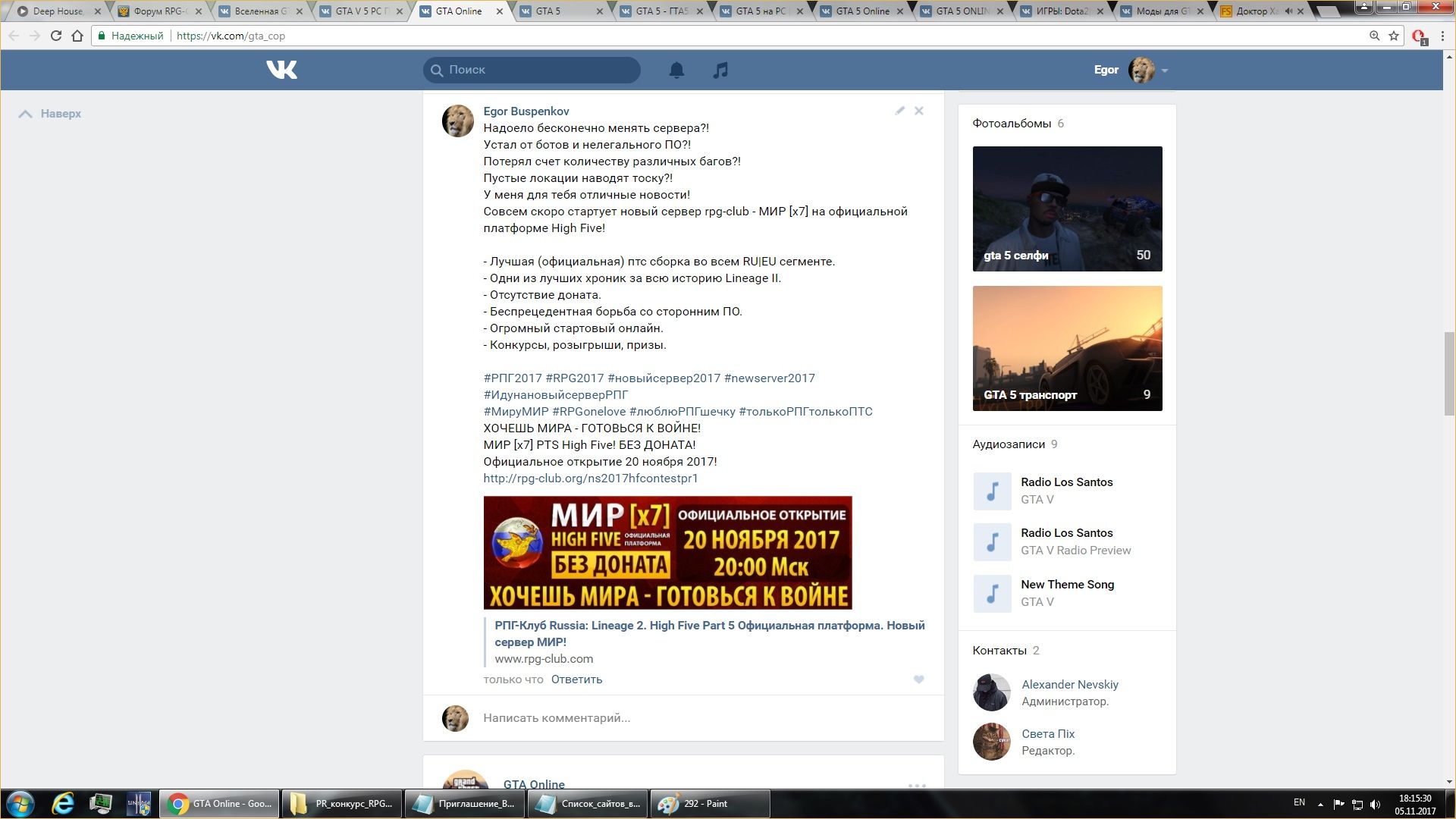Viewport: 1456px width, 819px height.
Task: Open the gta 5 селфи photo album
Action: (1067, 209)
